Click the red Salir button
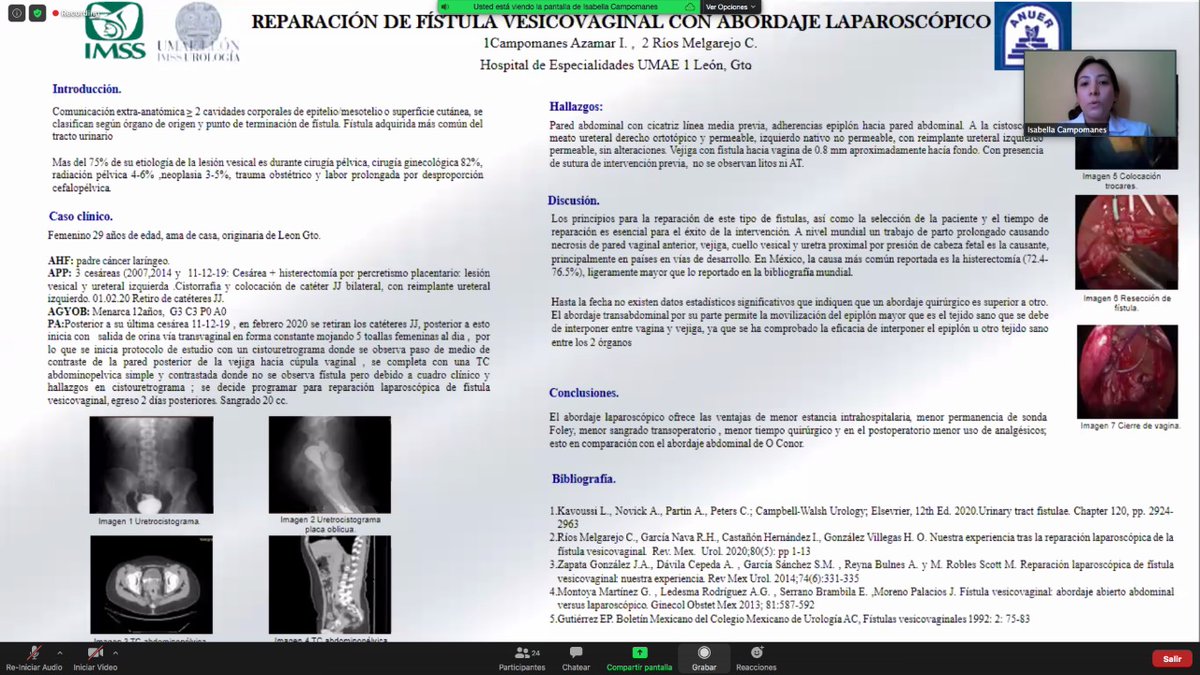The image size is (1200, 675). (1172, 658)
